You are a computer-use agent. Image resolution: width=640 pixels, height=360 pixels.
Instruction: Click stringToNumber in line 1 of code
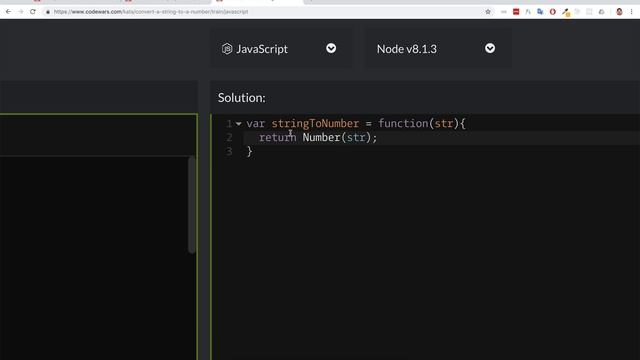point(315,123)
